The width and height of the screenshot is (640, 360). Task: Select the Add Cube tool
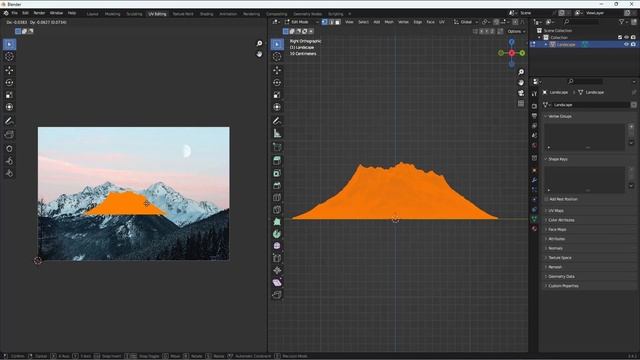click(277, 147)
